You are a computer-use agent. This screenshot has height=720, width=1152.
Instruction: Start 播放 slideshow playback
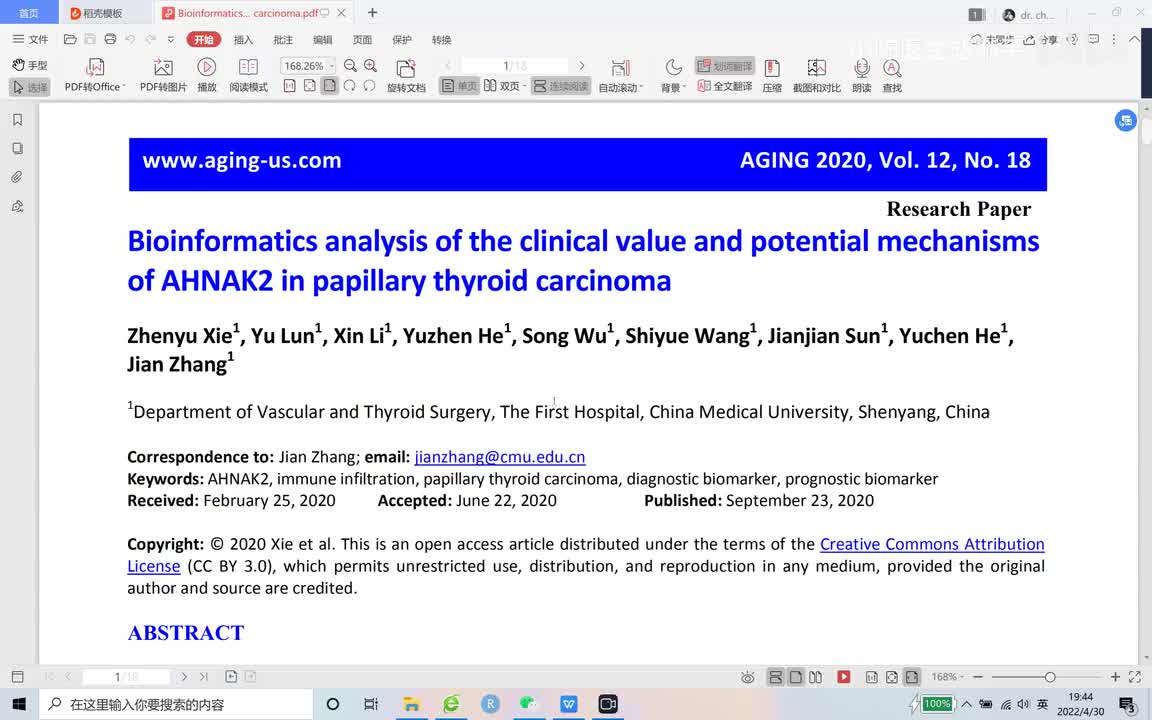[x=206, y=75]
